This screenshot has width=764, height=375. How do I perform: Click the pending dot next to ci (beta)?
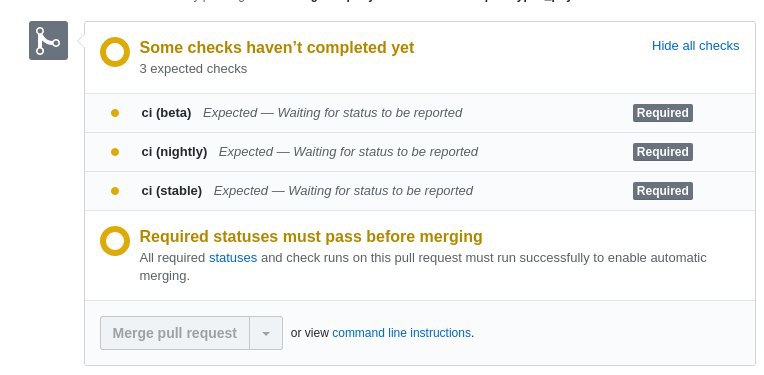(115, 113)
